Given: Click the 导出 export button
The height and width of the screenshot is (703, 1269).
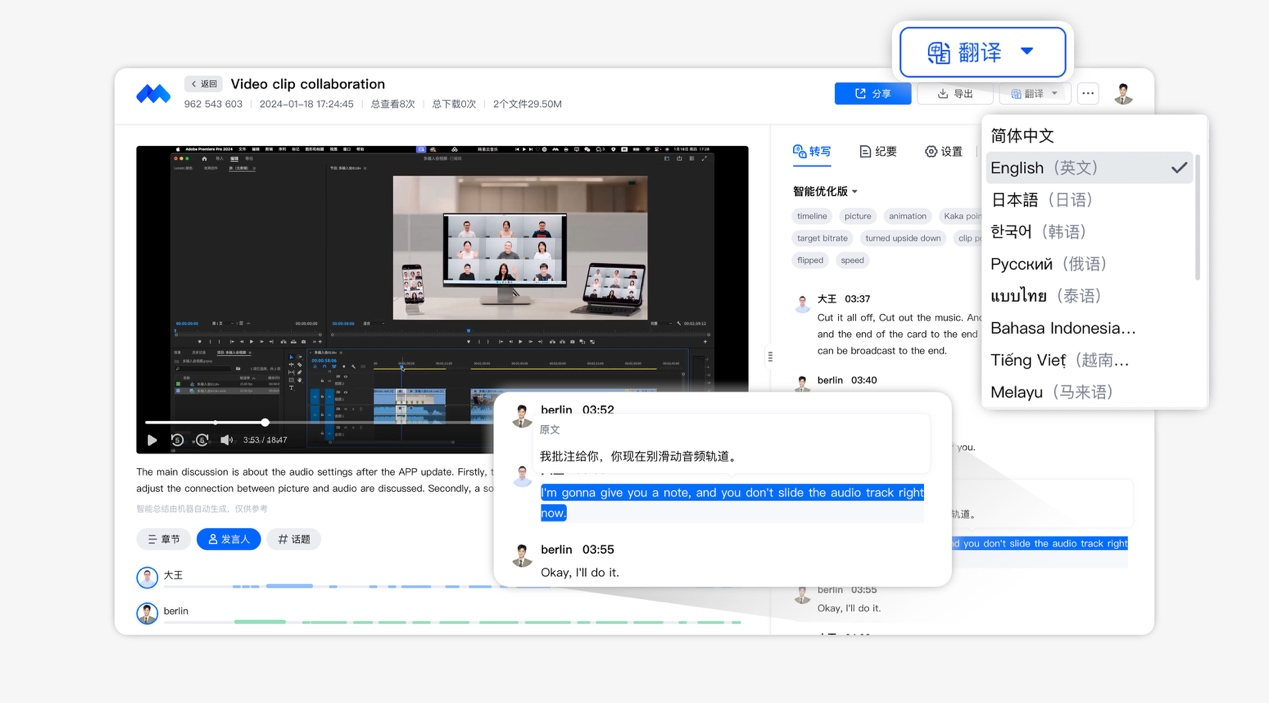Looking at the screenshot, I should 955,94.
